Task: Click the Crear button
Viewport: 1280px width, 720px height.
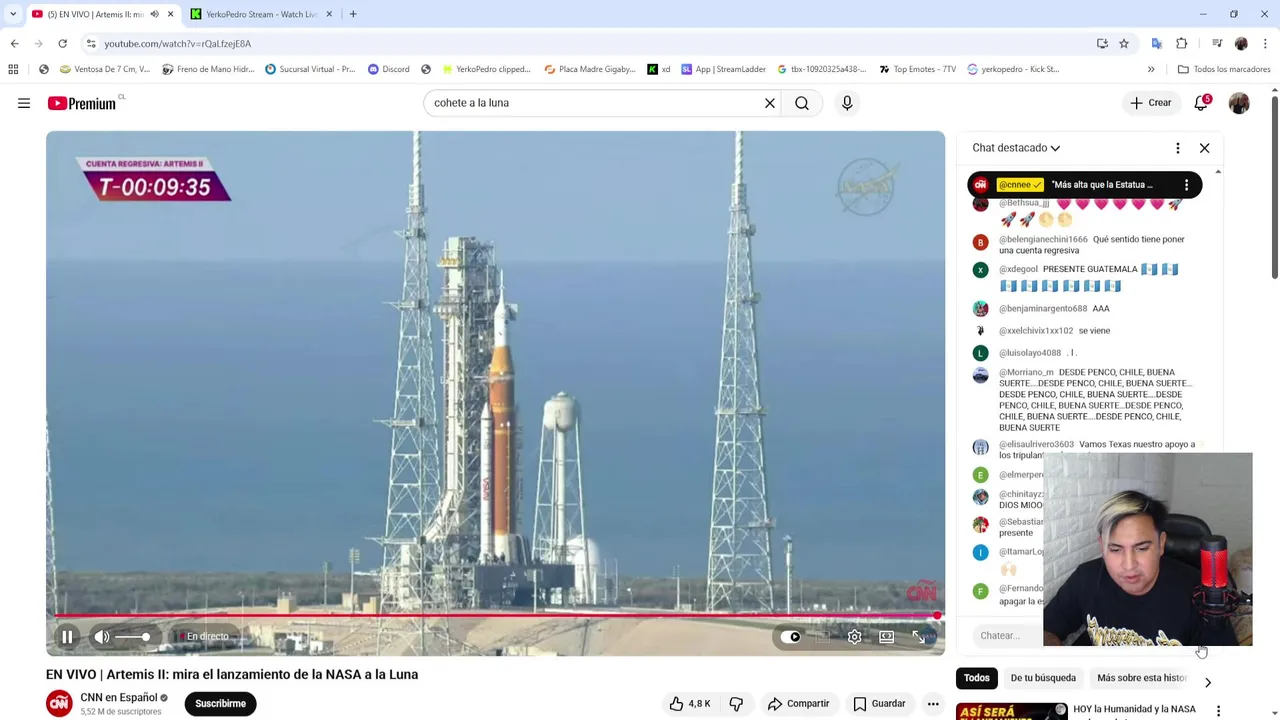Action: coord(1150,103)
